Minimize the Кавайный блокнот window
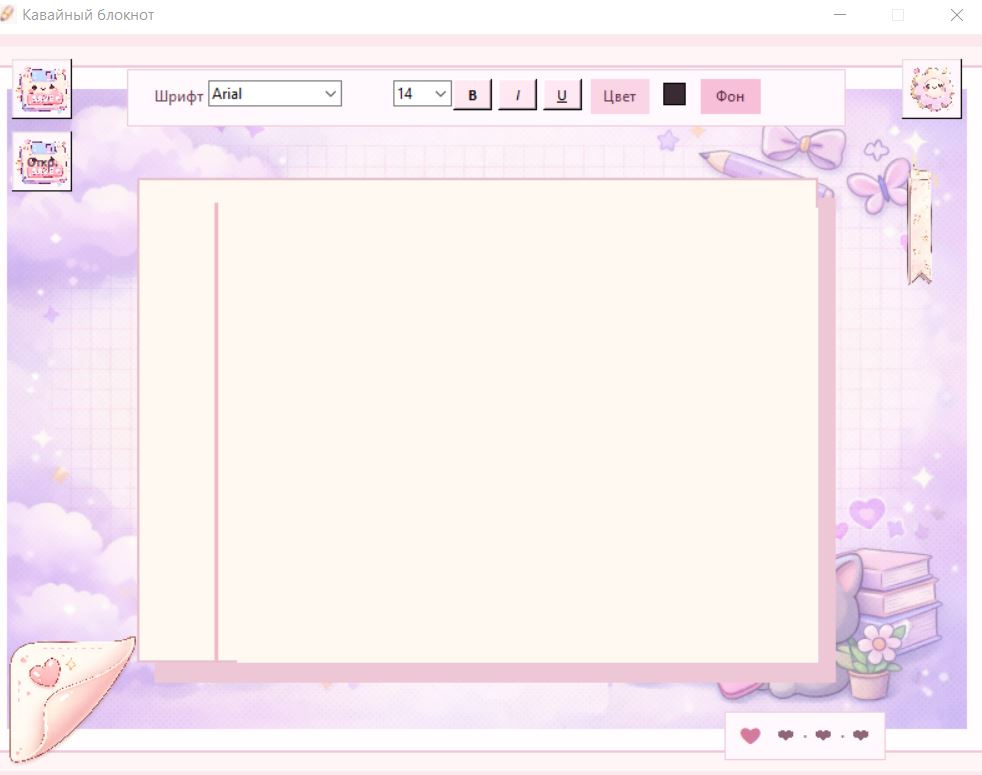 tap(840, 14)
